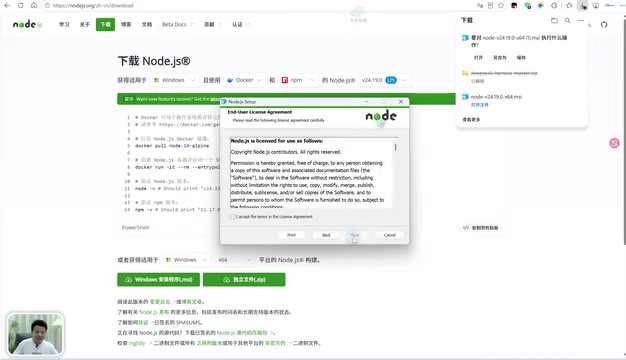Open the Docker install method dropdown
Viewport: 626px width, 360px height.
click(244, 80)
